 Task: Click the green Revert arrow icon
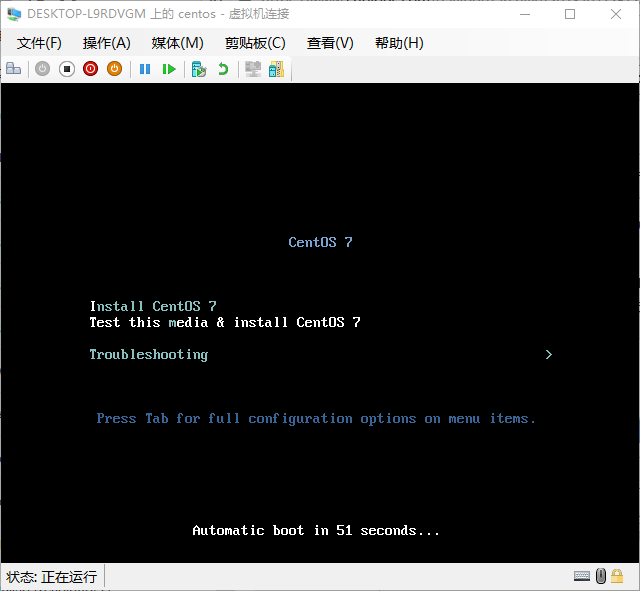tap(223, 69)
